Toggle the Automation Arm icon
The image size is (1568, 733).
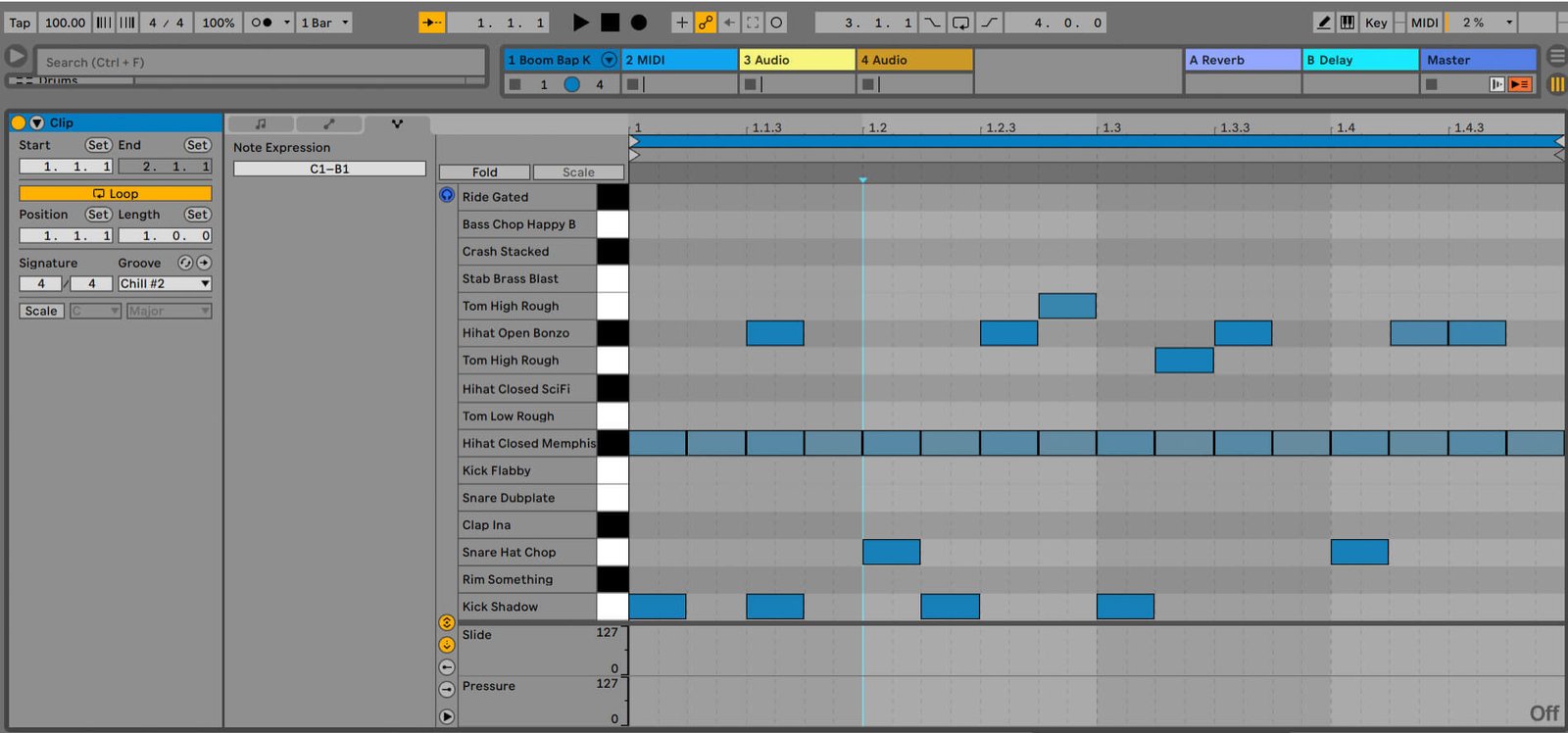706,22
